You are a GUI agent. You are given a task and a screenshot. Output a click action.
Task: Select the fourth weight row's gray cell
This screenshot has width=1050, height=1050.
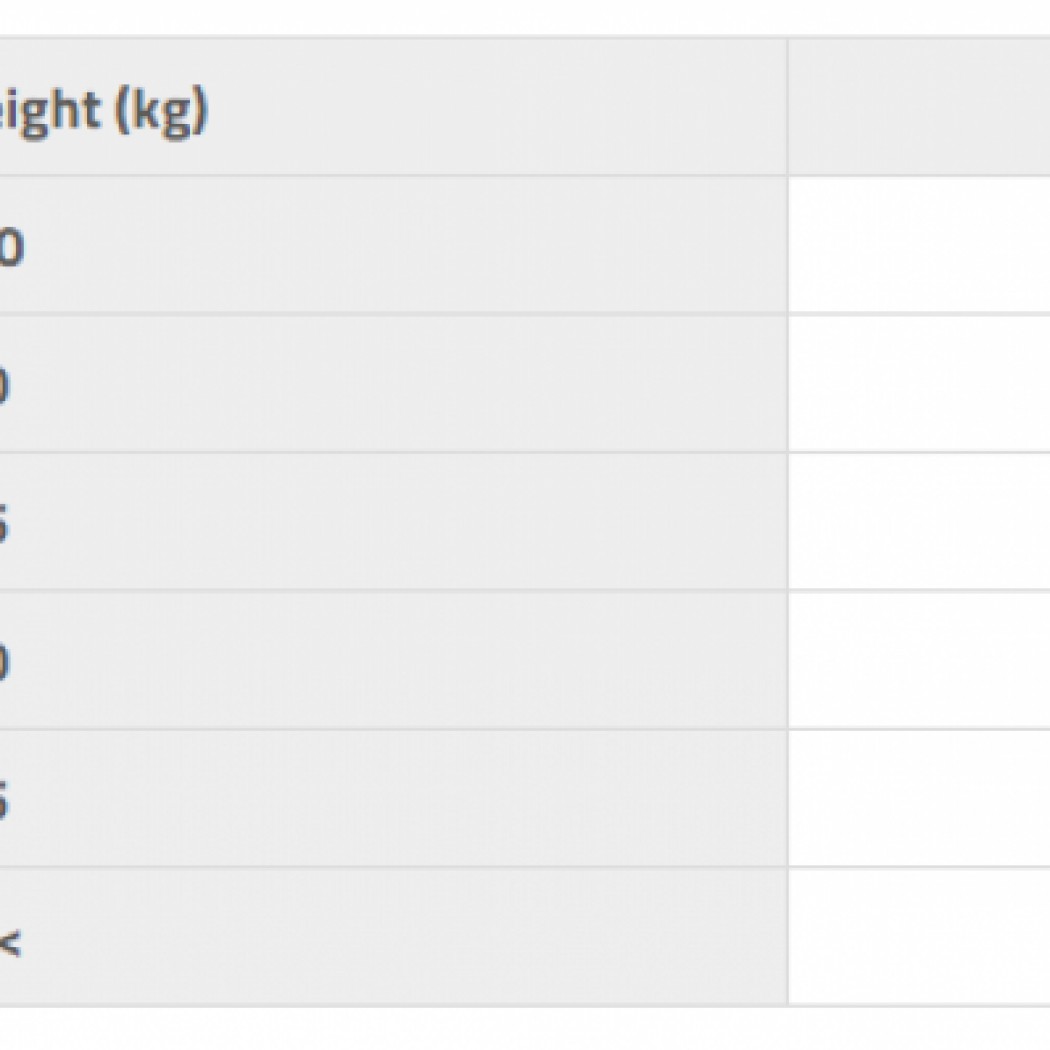coord(390,660)
